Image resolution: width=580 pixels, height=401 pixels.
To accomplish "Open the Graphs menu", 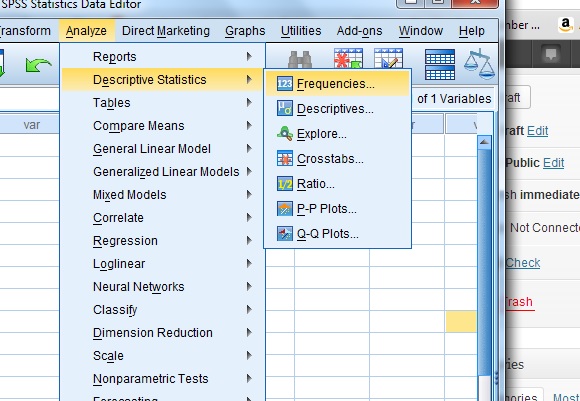I will (245, 31).
